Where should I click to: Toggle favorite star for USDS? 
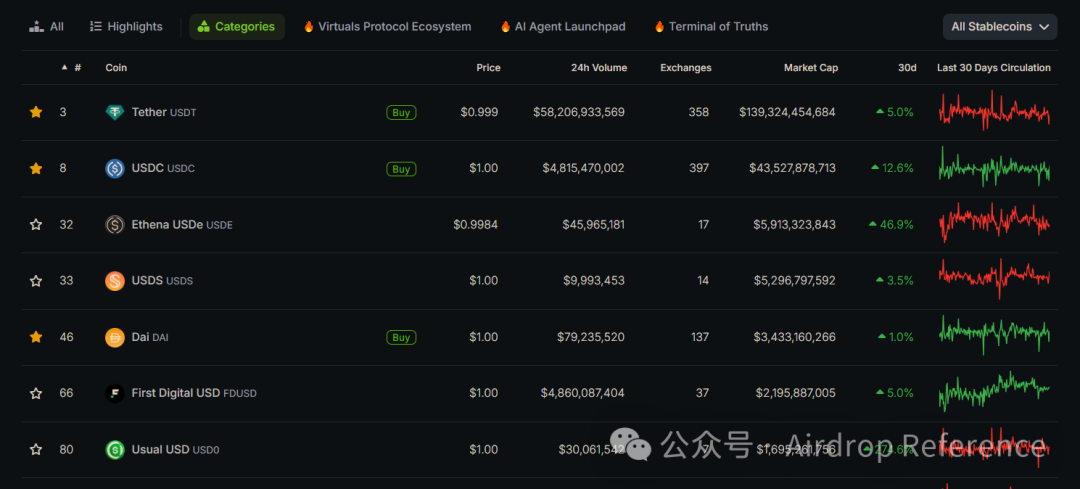[x=36, y=281]
